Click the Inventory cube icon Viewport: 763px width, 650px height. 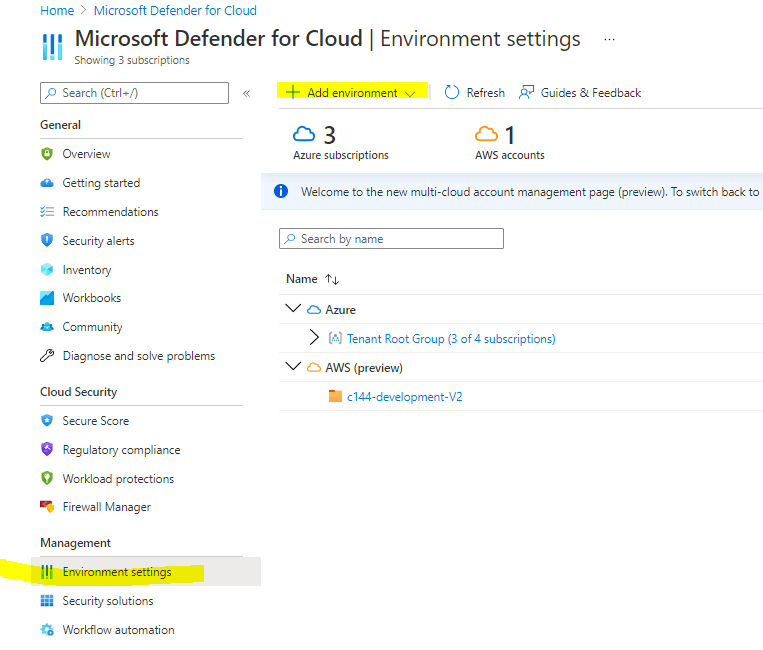point(46,270)
